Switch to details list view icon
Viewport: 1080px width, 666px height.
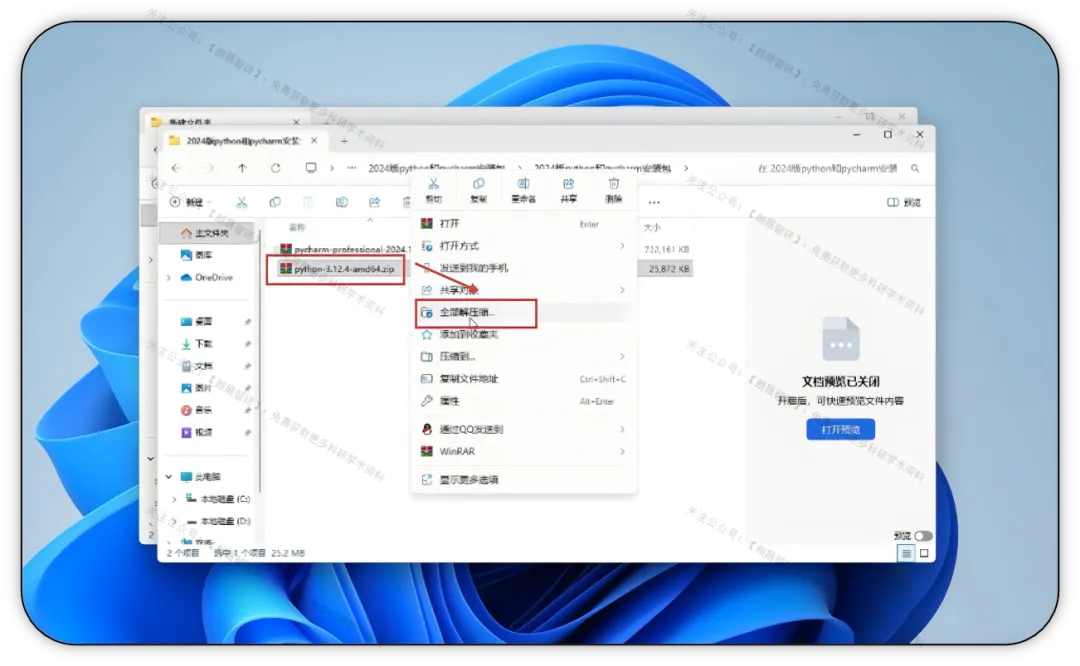point(906,553)
